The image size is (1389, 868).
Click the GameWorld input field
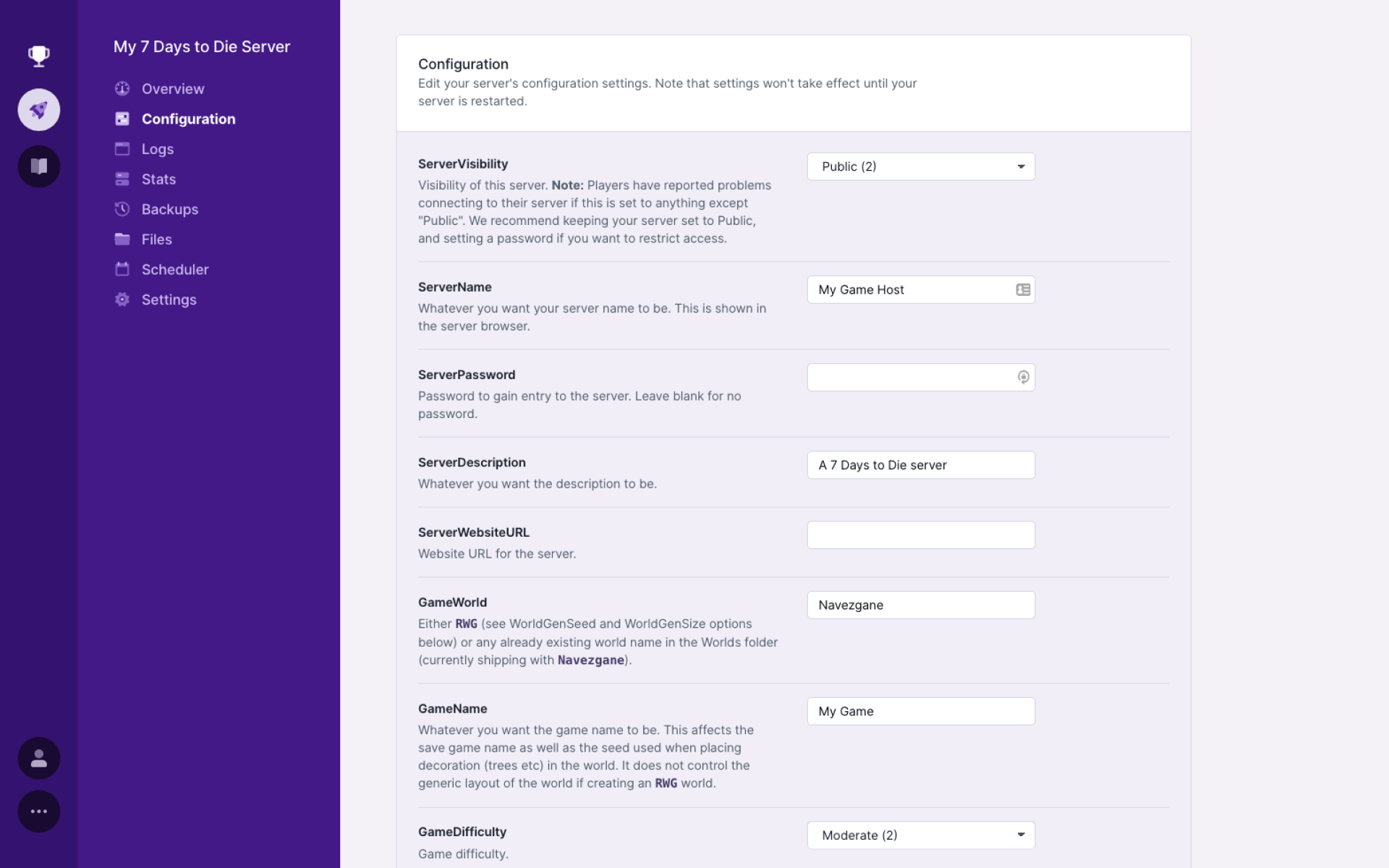pyautogui.click(x=921, y=605)
